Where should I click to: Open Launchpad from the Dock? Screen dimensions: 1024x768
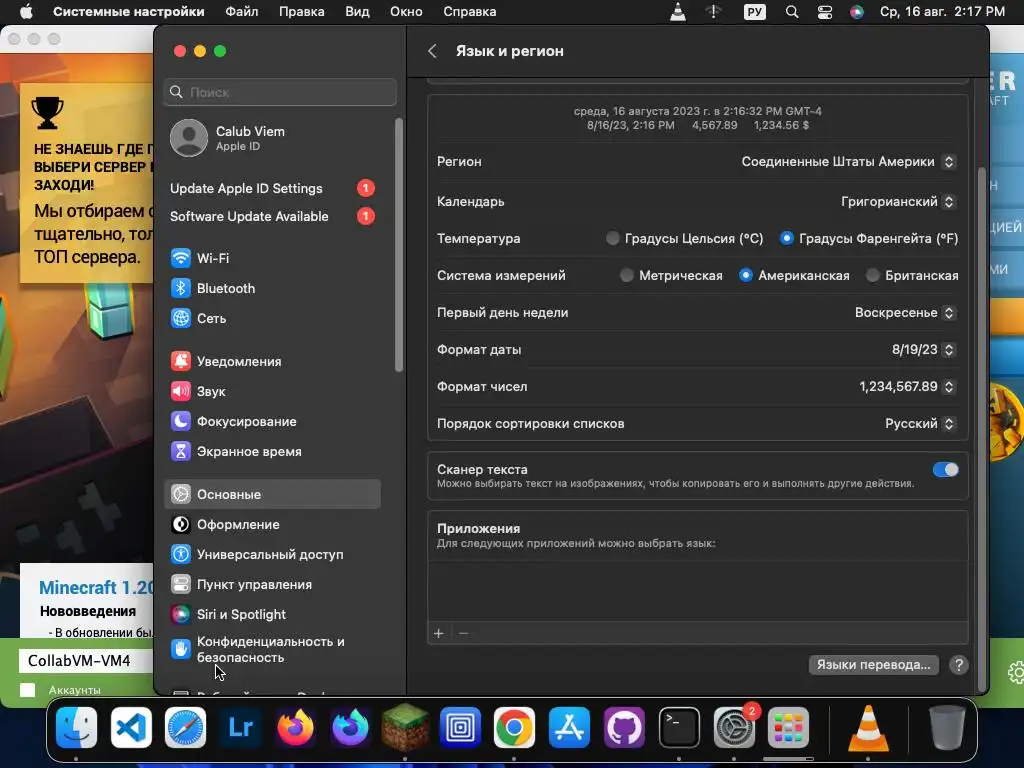pos(788,727)
